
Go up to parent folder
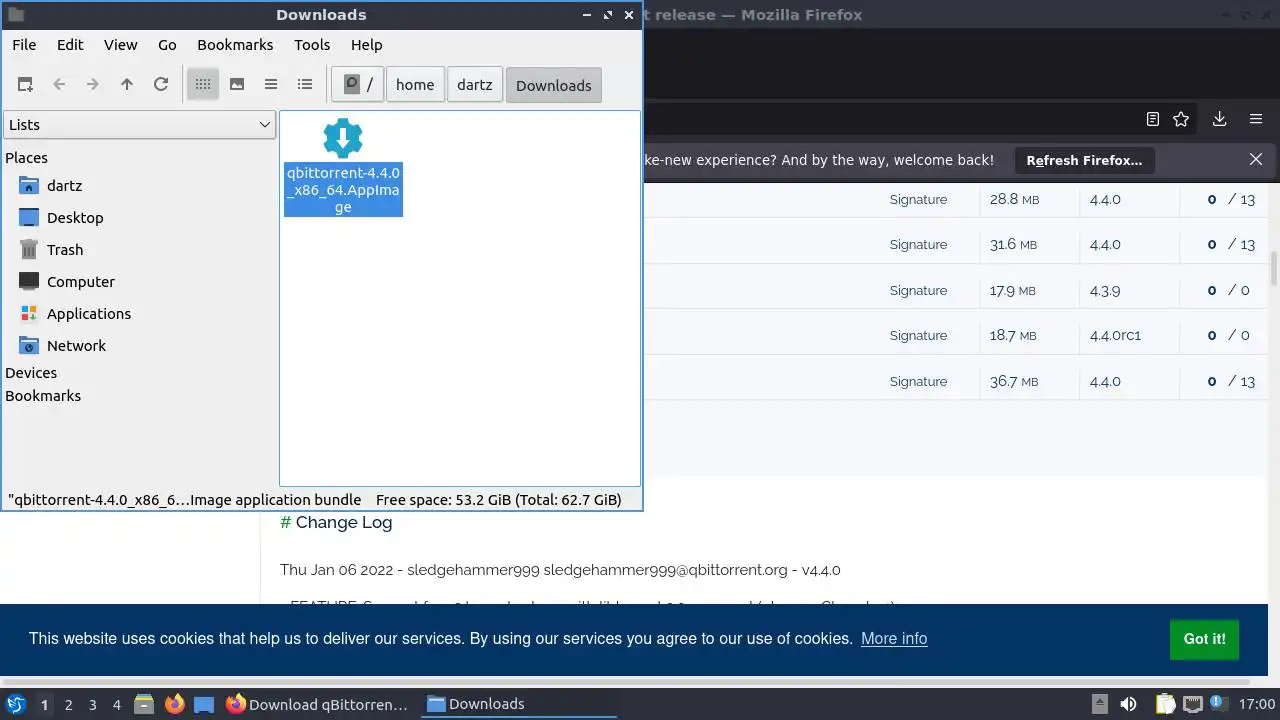pyautogui.click(x=127, y=85)
